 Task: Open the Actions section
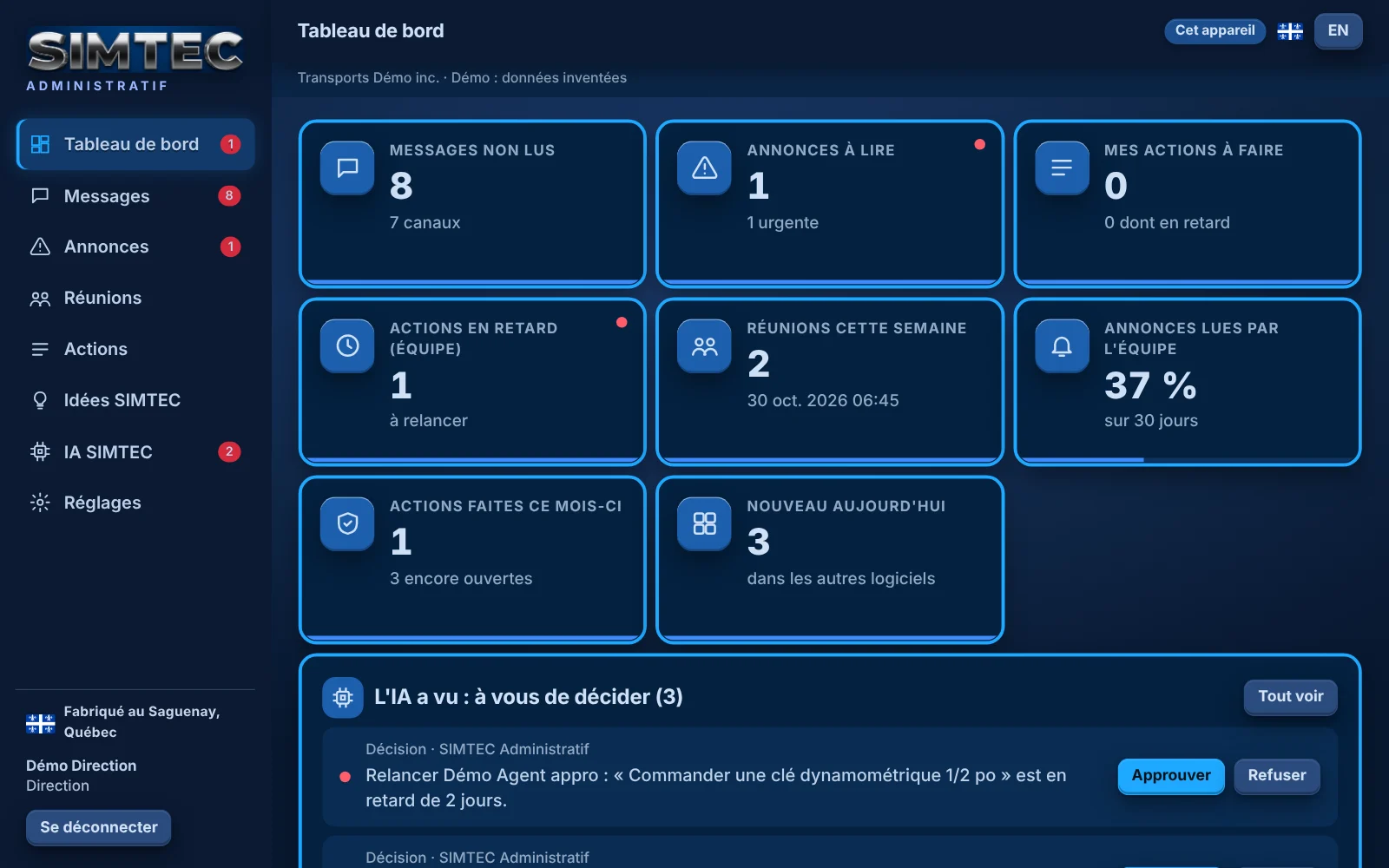pos(135,349)
